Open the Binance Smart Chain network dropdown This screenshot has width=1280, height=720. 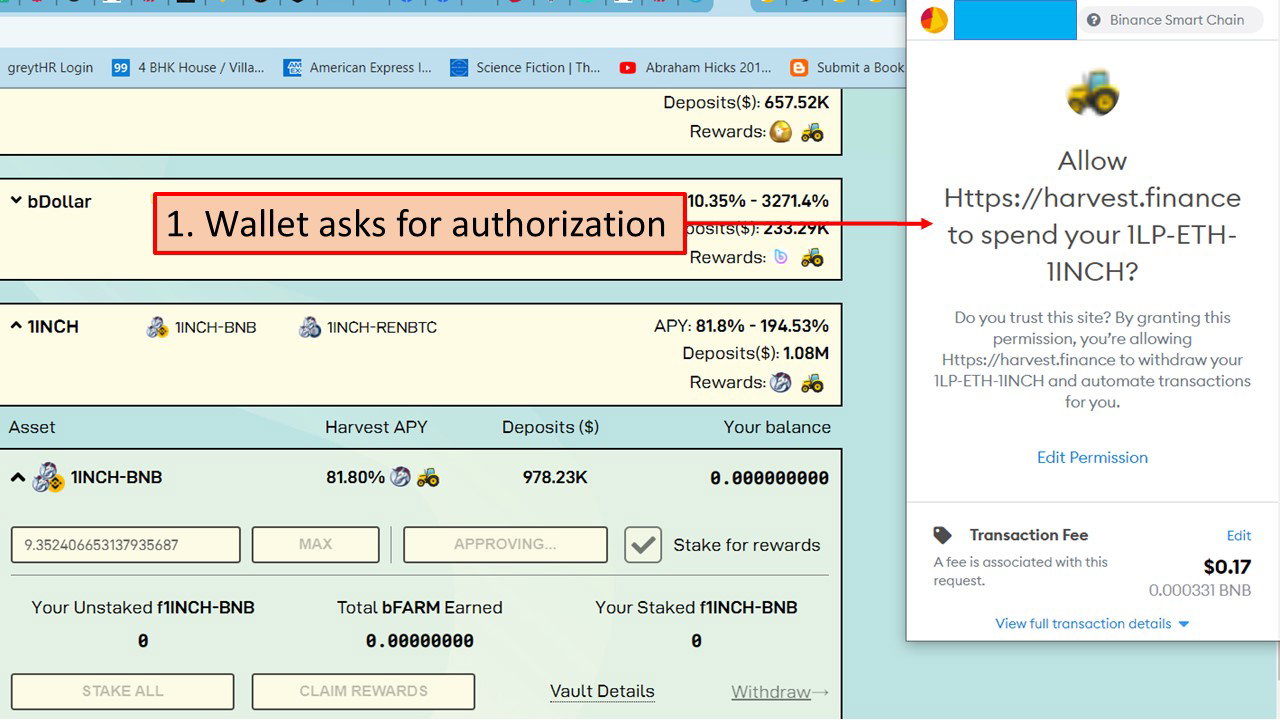click(1170, 20)
